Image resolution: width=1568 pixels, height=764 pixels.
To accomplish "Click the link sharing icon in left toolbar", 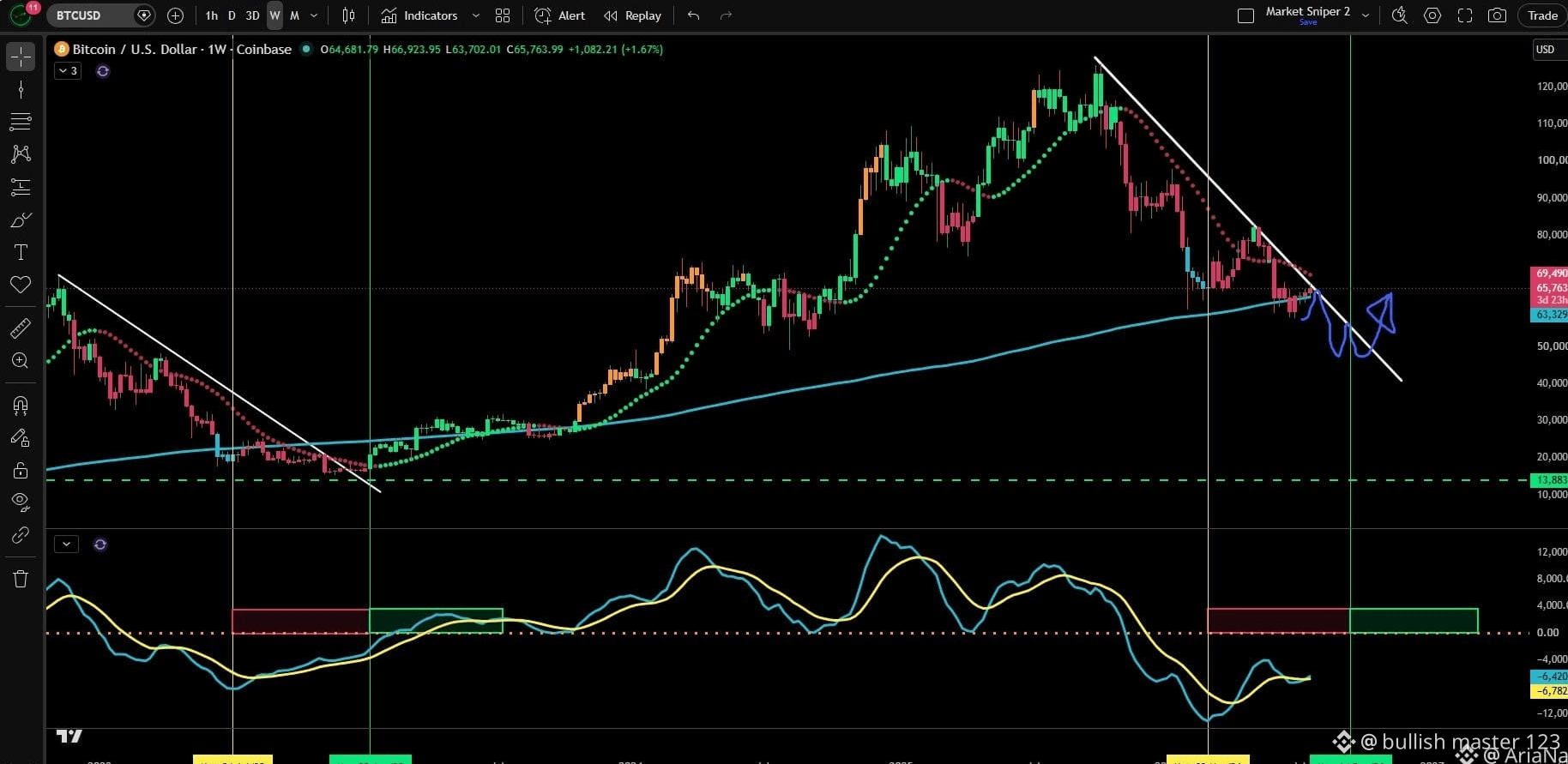I will point(21,535).
